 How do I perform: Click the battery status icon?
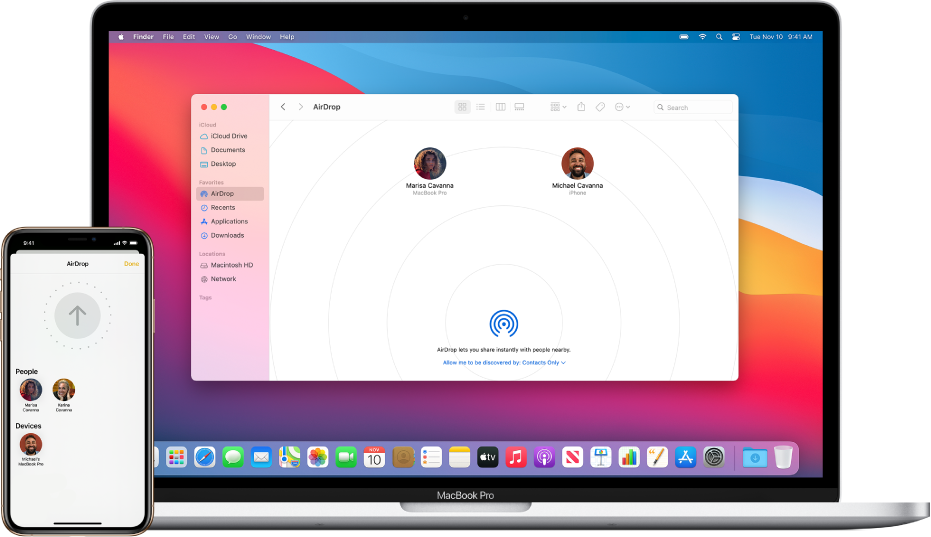pos(684,37)
